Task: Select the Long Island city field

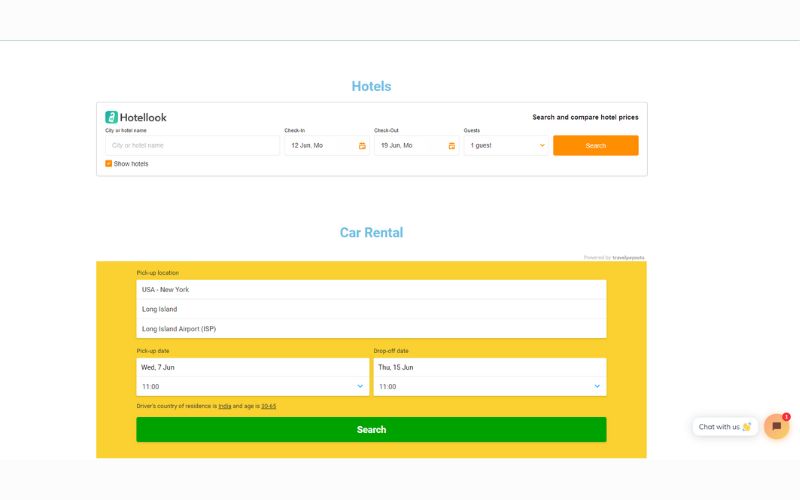Action: tap(371, 309)
